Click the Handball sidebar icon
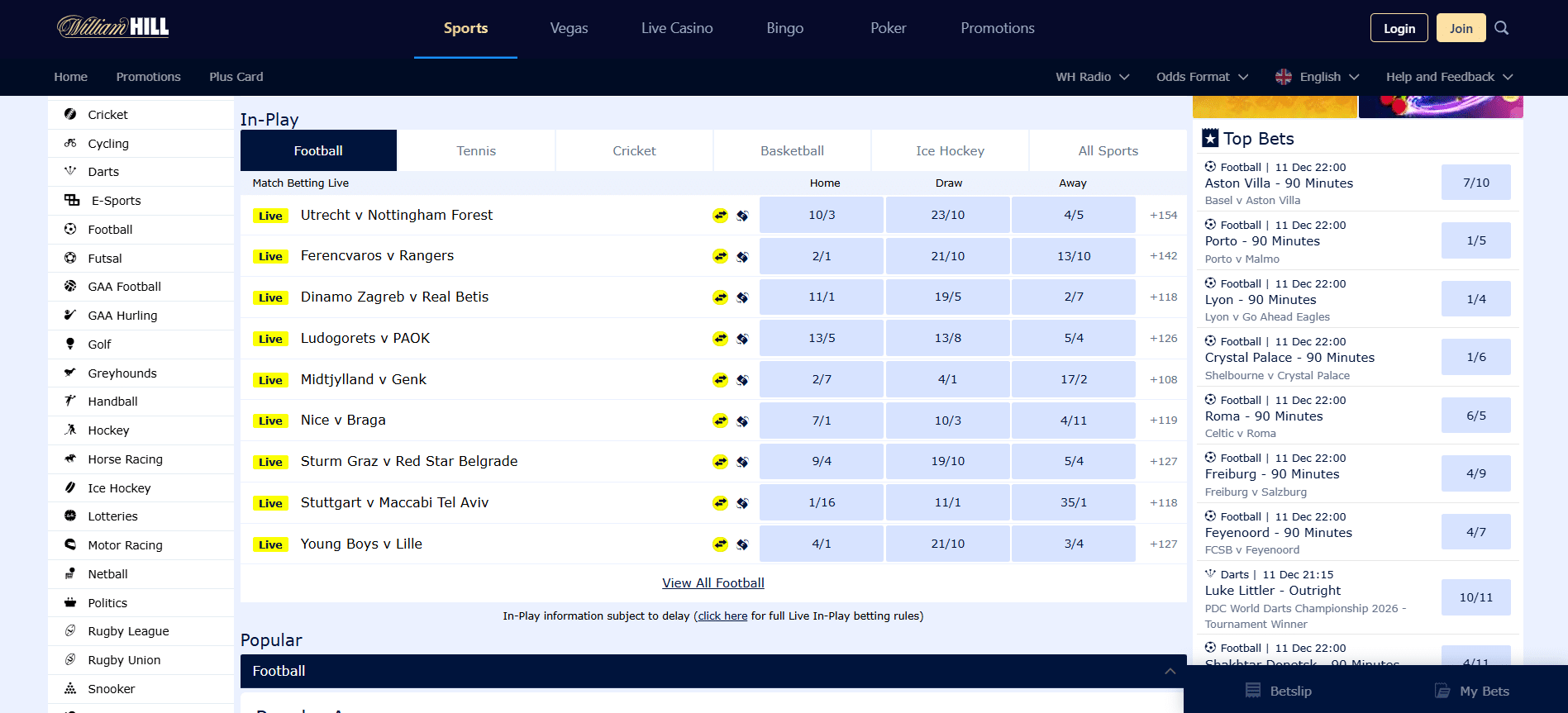 70,401
